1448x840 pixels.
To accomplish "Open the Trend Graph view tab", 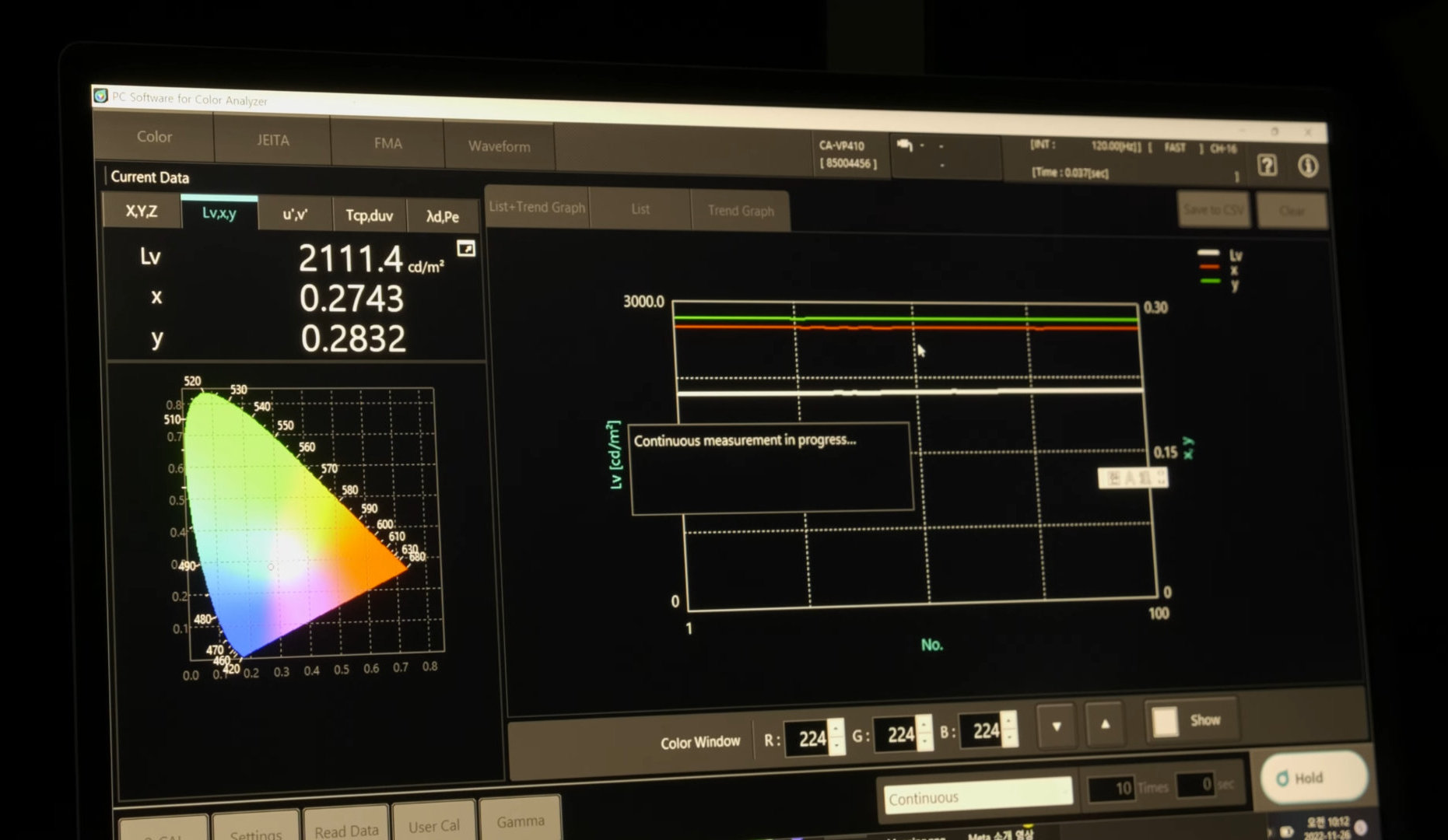I will coord(740,211).
